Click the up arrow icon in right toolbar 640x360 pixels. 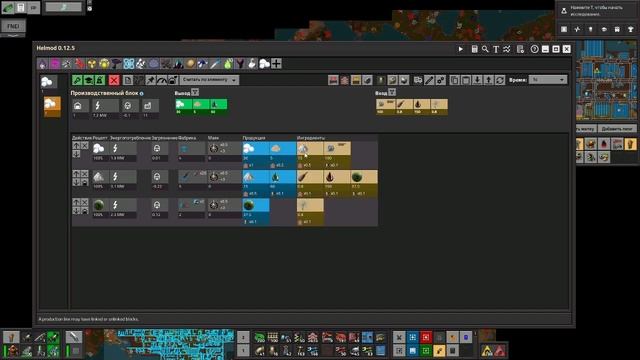coord(489,80)
